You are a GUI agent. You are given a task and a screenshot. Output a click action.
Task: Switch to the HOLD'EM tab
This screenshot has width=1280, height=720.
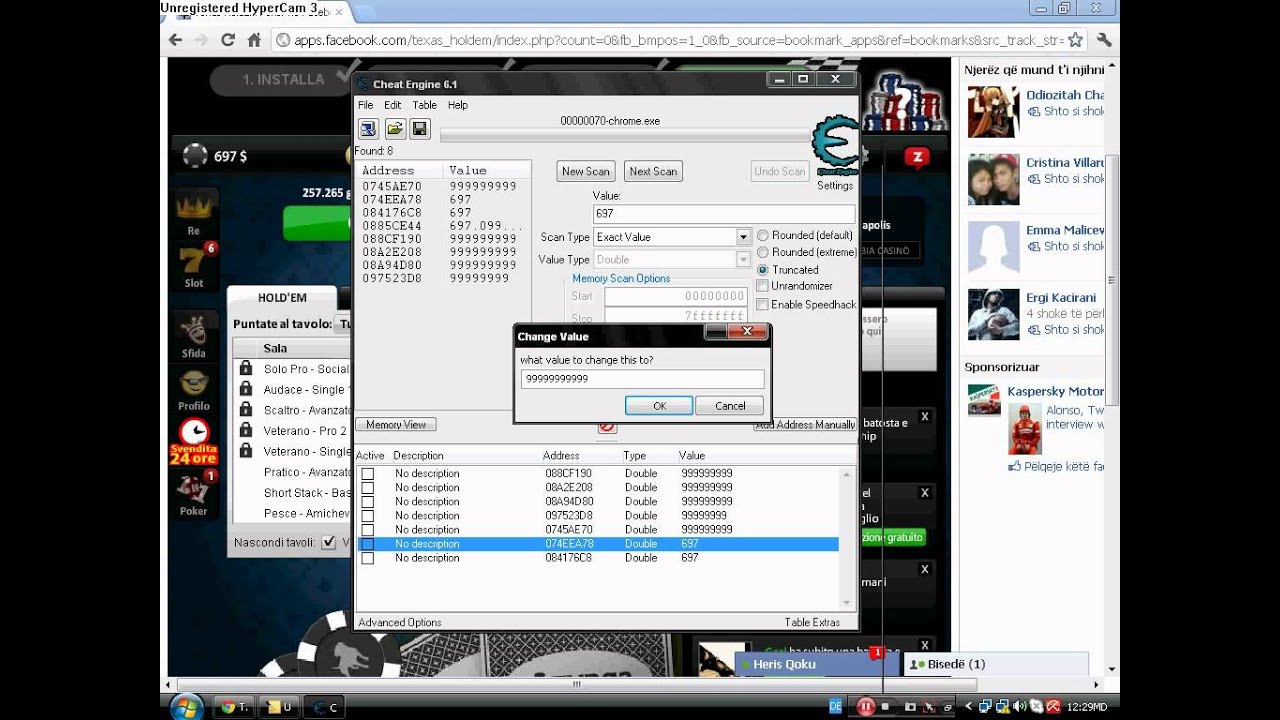tap(282, 298)
